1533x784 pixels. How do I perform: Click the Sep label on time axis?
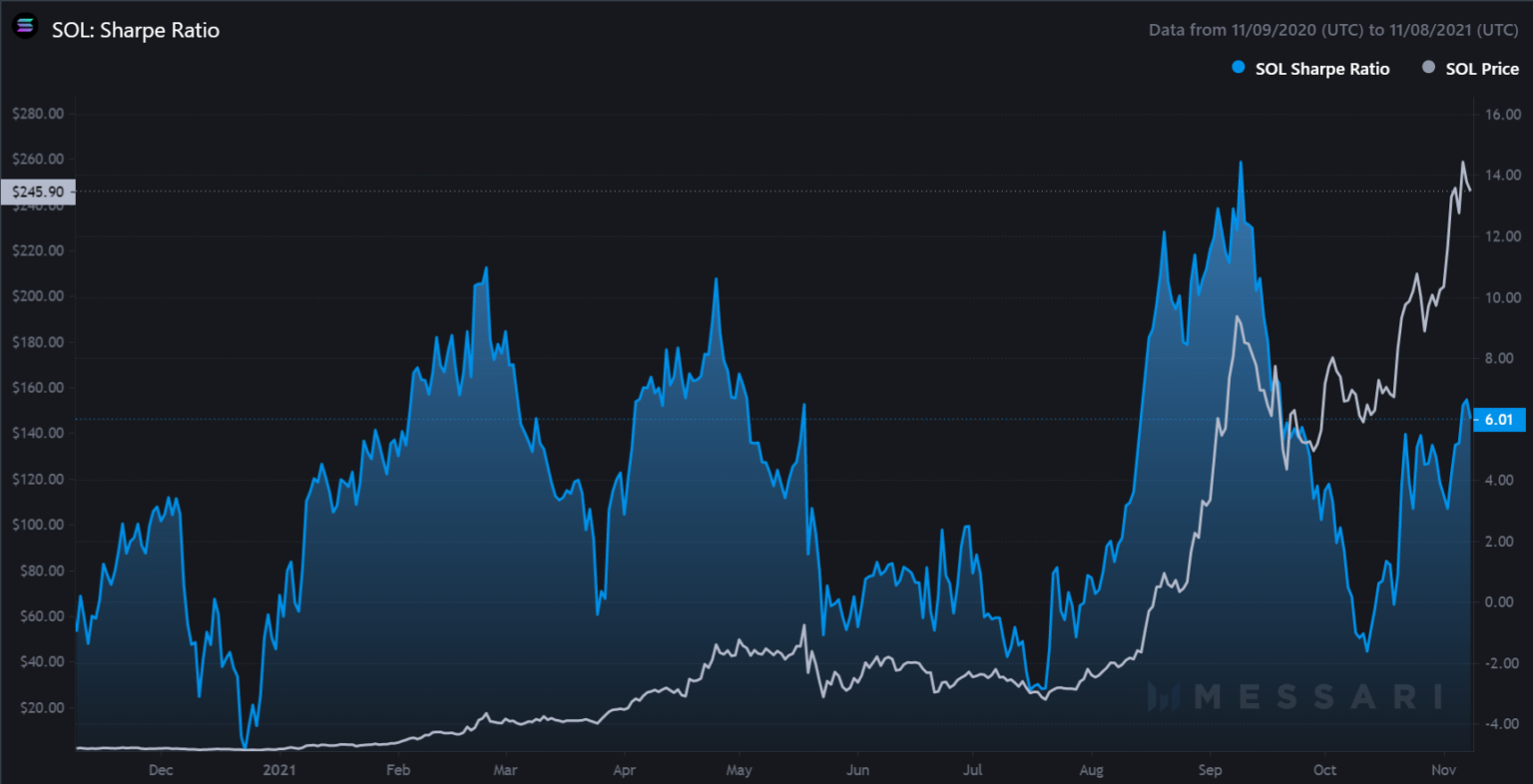click(x=1210, y=770)
